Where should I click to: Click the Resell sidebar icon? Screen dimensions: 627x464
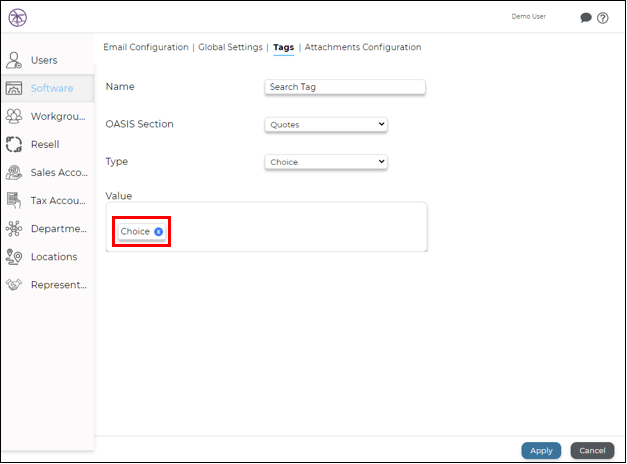[14, 144]
